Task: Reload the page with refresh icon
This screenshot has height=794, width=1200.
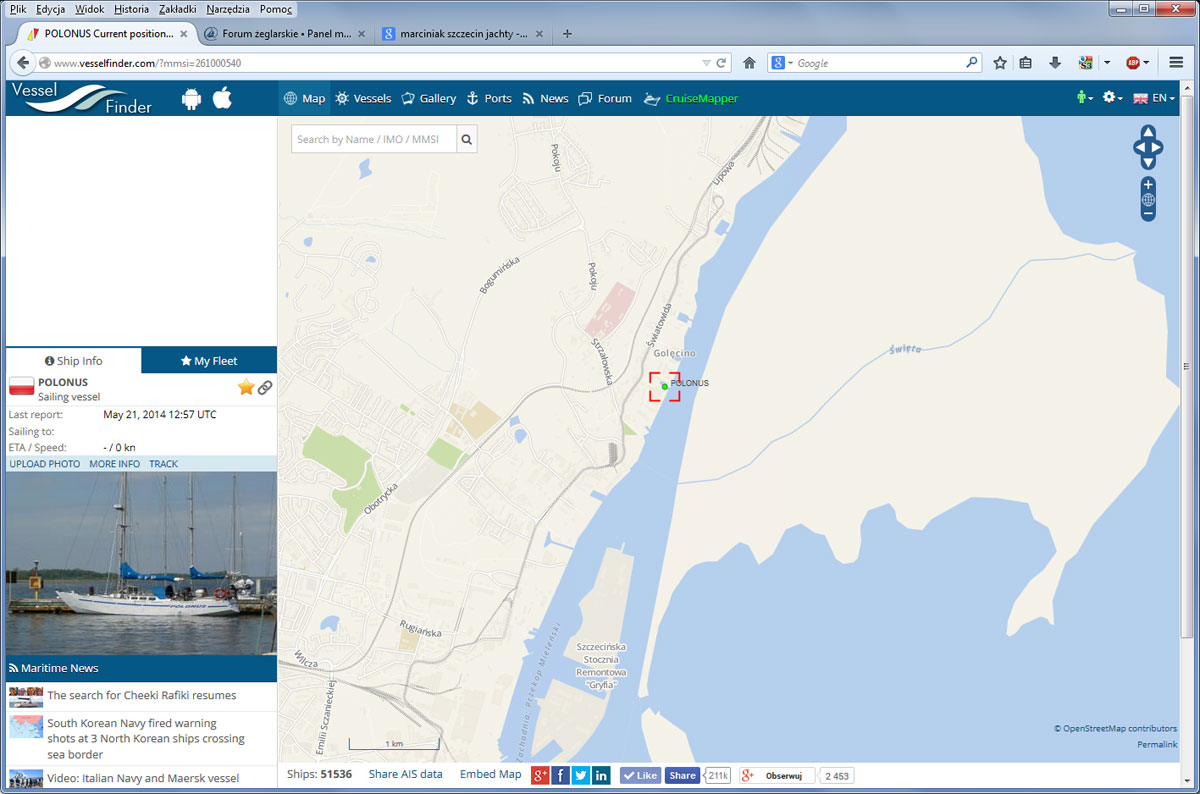Action: (721, 63)
